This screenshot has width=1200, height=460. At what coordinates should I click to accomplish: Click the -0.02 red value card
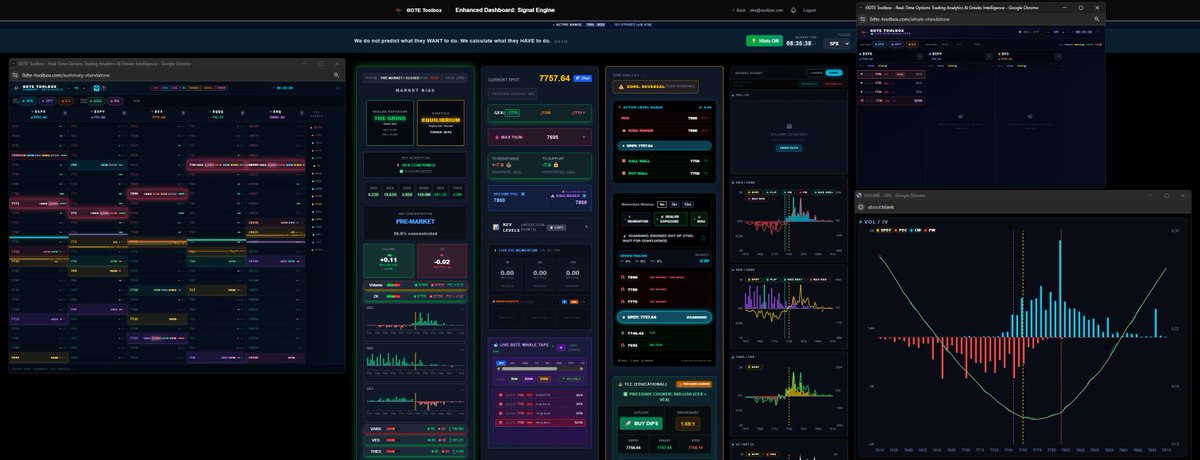point(441,260)
